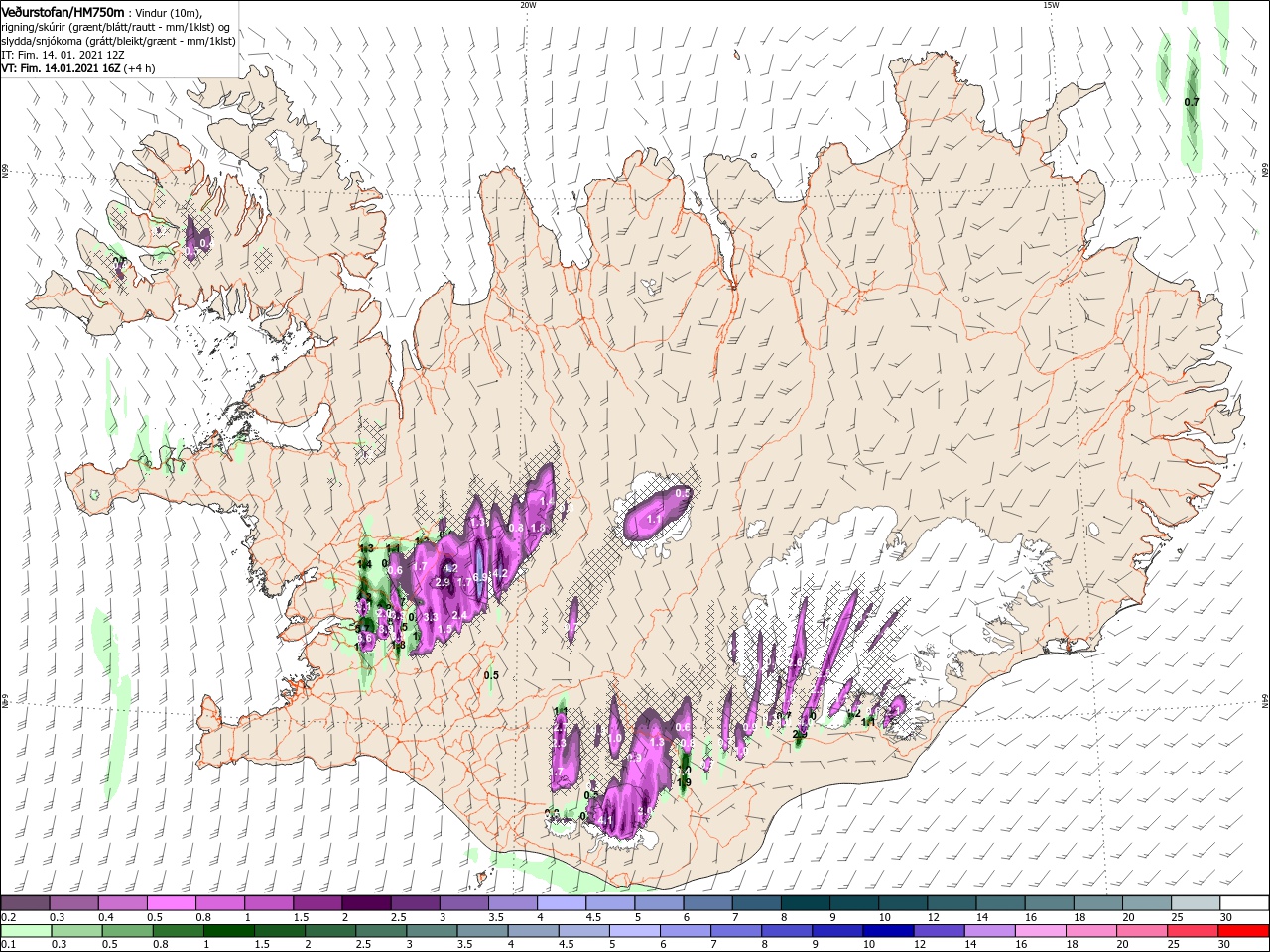The height and width of the screenshot is (952, 1270).
Task: Click the bright pink swatch after 0.5 in upper legend
Action: tap(170, 903)
